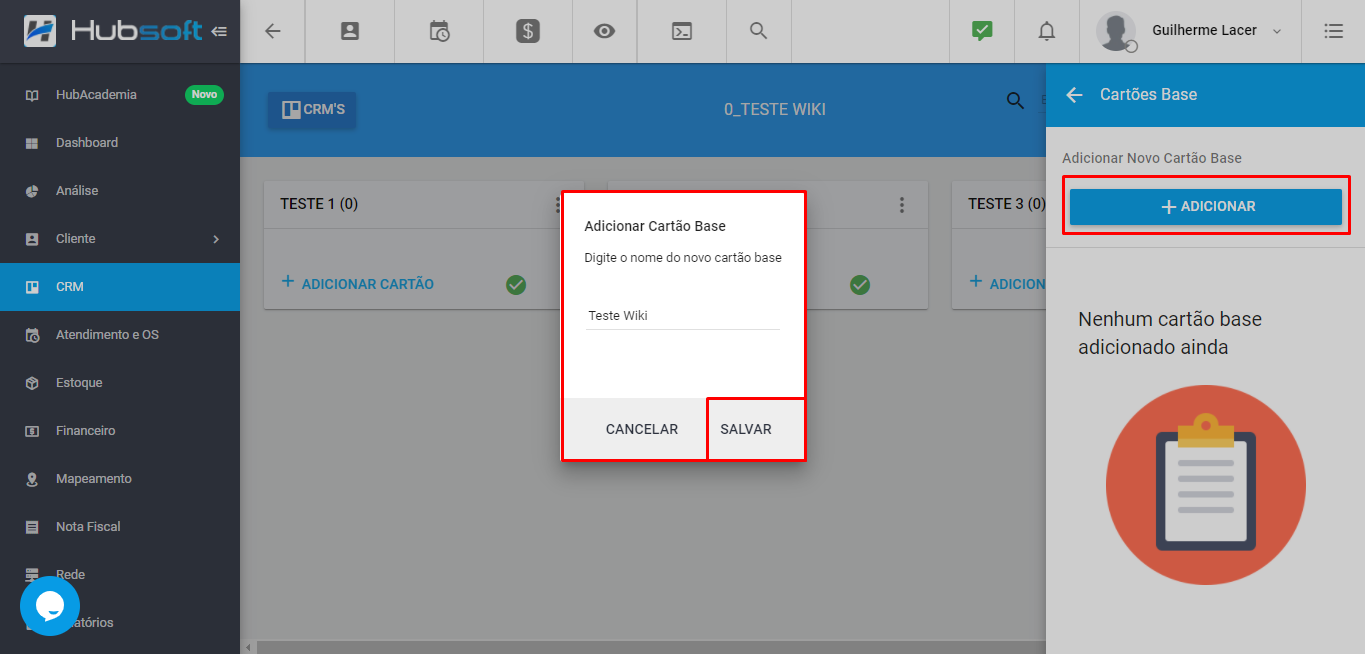
Task: Open notifications bell
Action: pos(1047,31)
